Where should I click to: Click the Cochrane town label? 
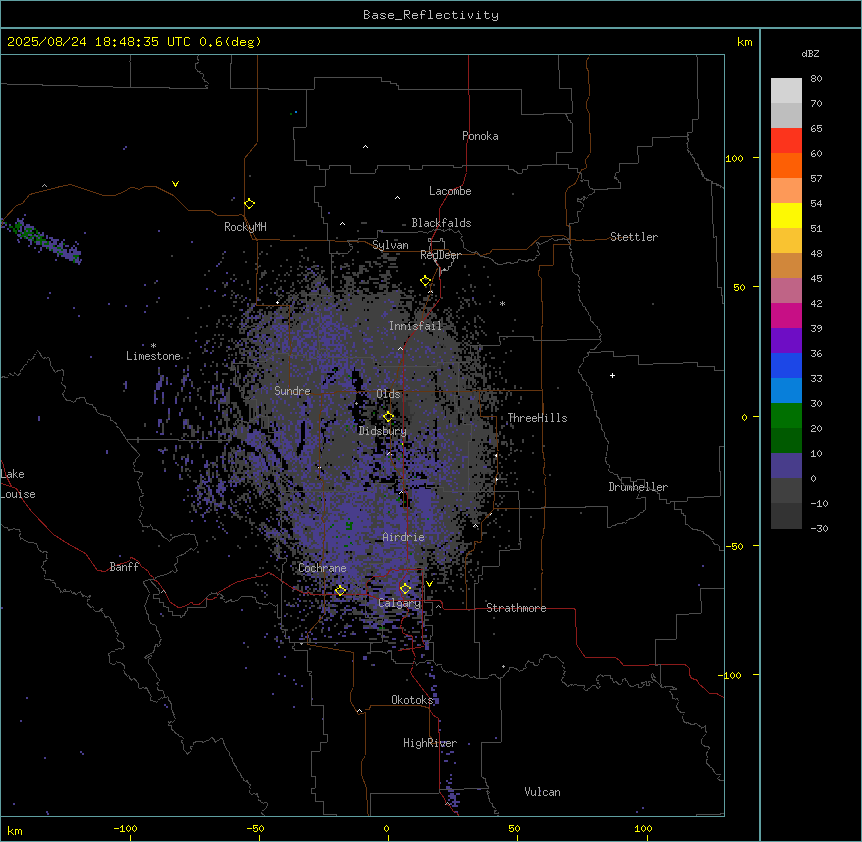tap(322, 568)
